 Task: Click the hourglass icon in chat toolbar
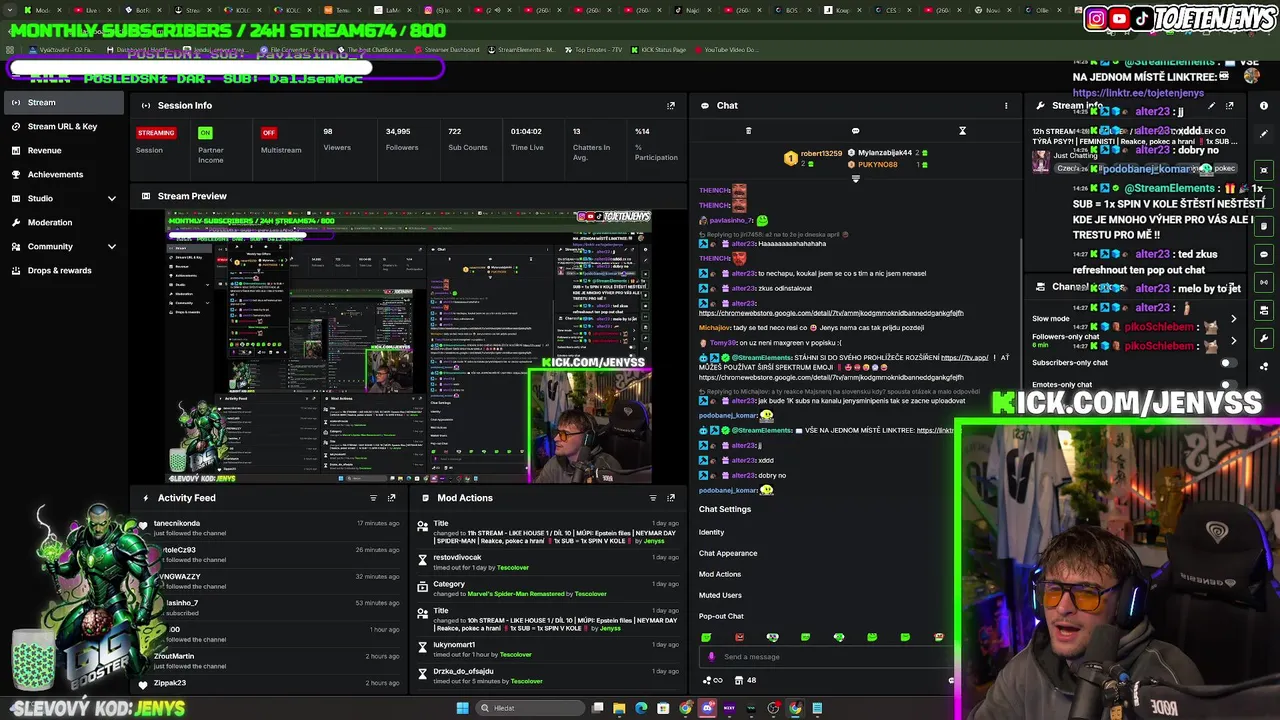click(962, 131)
